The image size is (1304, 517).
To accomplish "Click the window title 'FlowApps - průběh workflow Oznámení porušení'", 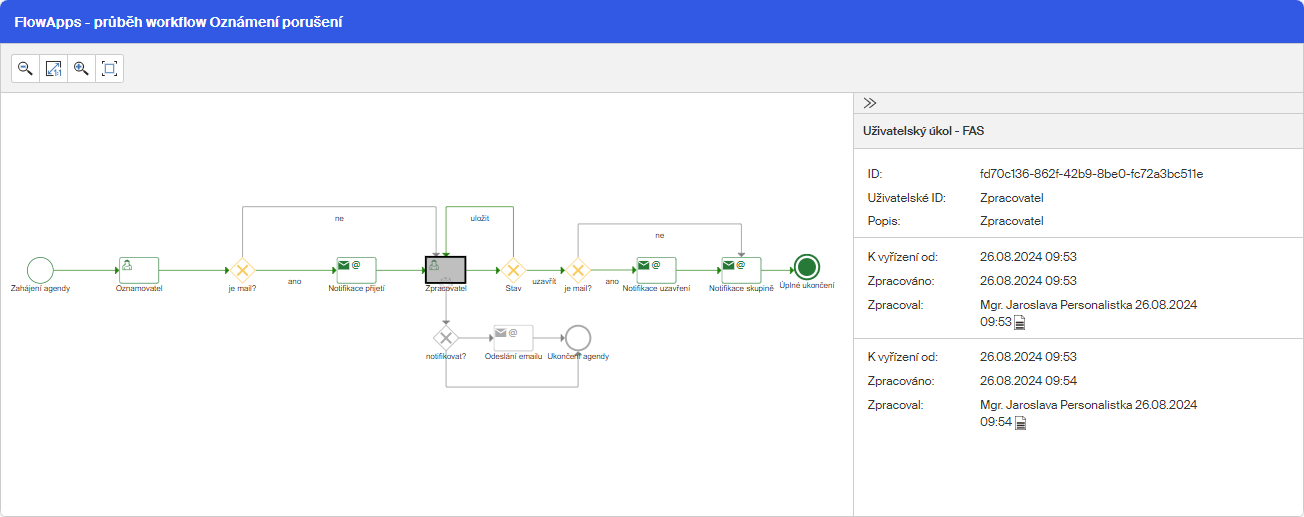I will coord(178,21).
